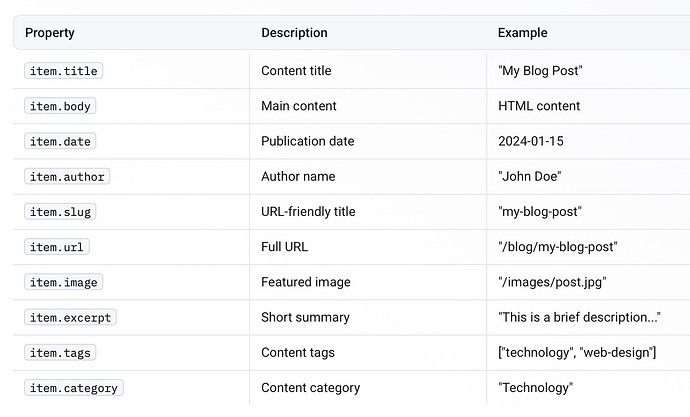Click the "My Blog Post" example text
Viewport: 690px width, 417px height.
539,71
